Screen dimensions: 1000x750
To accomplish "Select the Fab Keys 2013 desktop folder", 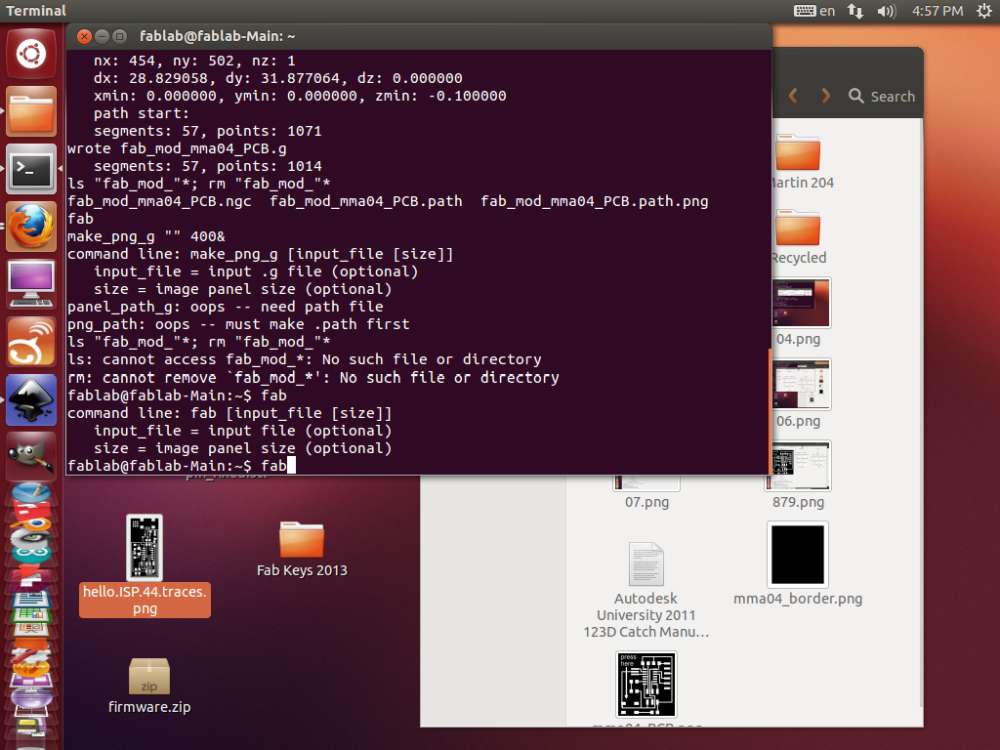I will click(302, 548).
